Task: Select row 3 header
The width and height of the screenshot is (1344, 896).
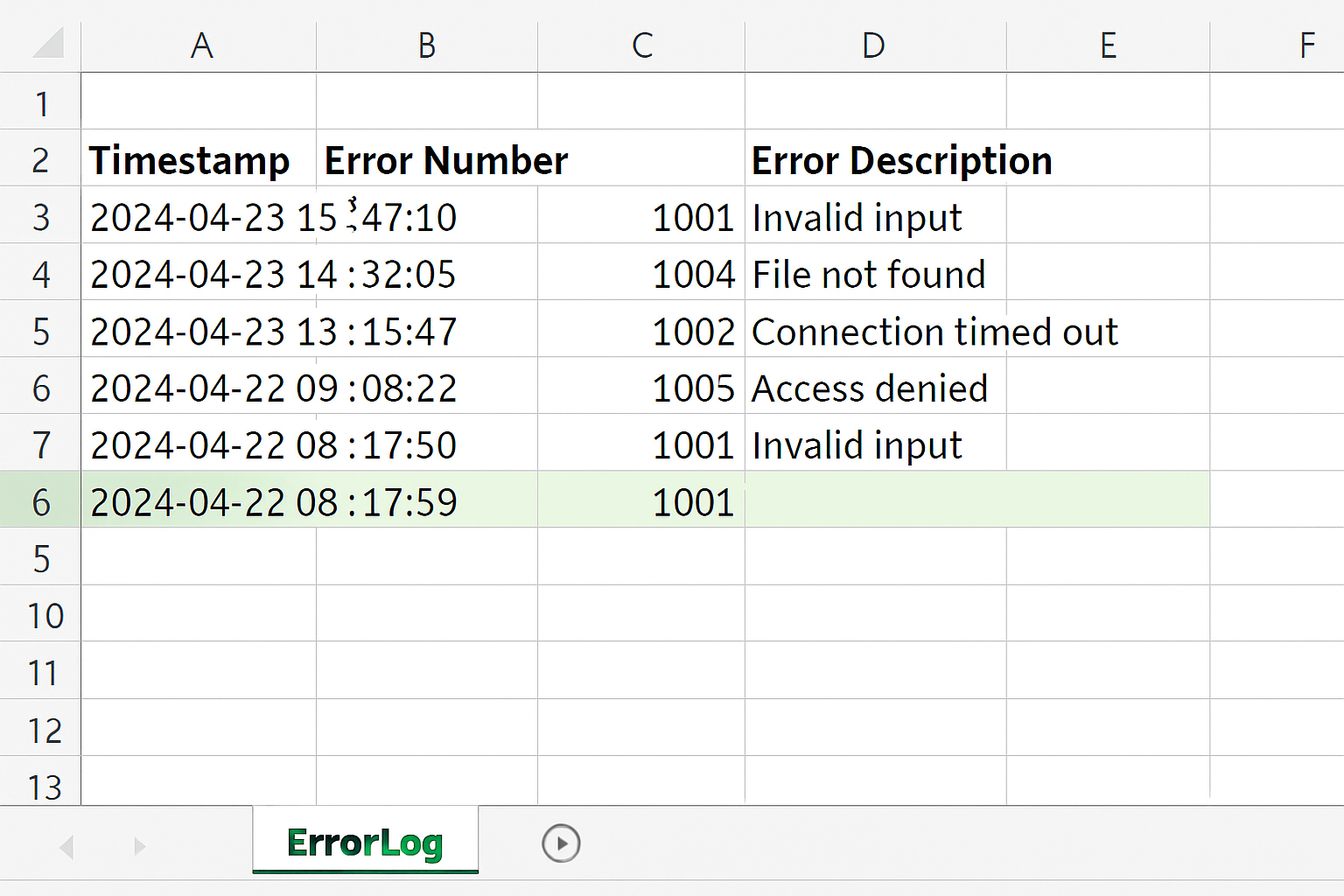Action: 40,215
